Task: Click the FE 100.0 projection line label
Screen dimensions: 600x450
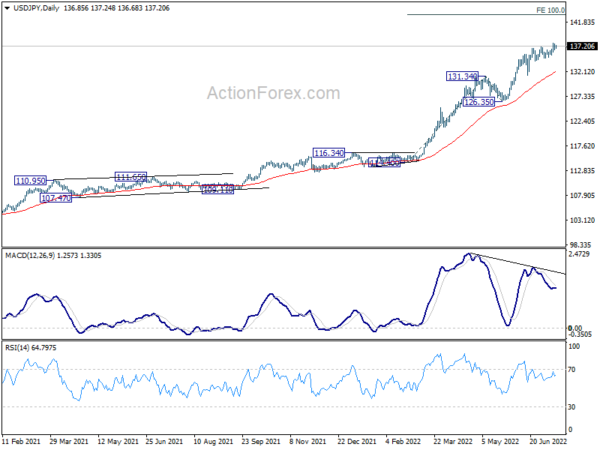Action: click(550, 10)
